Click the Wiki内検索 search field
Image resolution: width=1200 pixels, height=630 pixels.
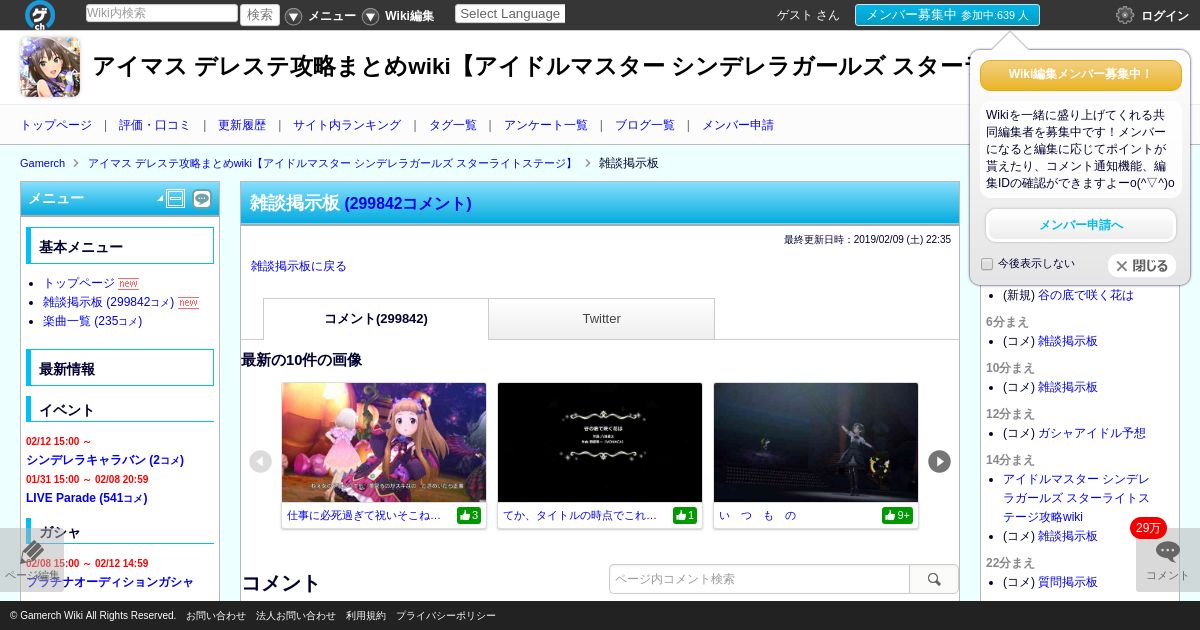(x=162, y=13)
